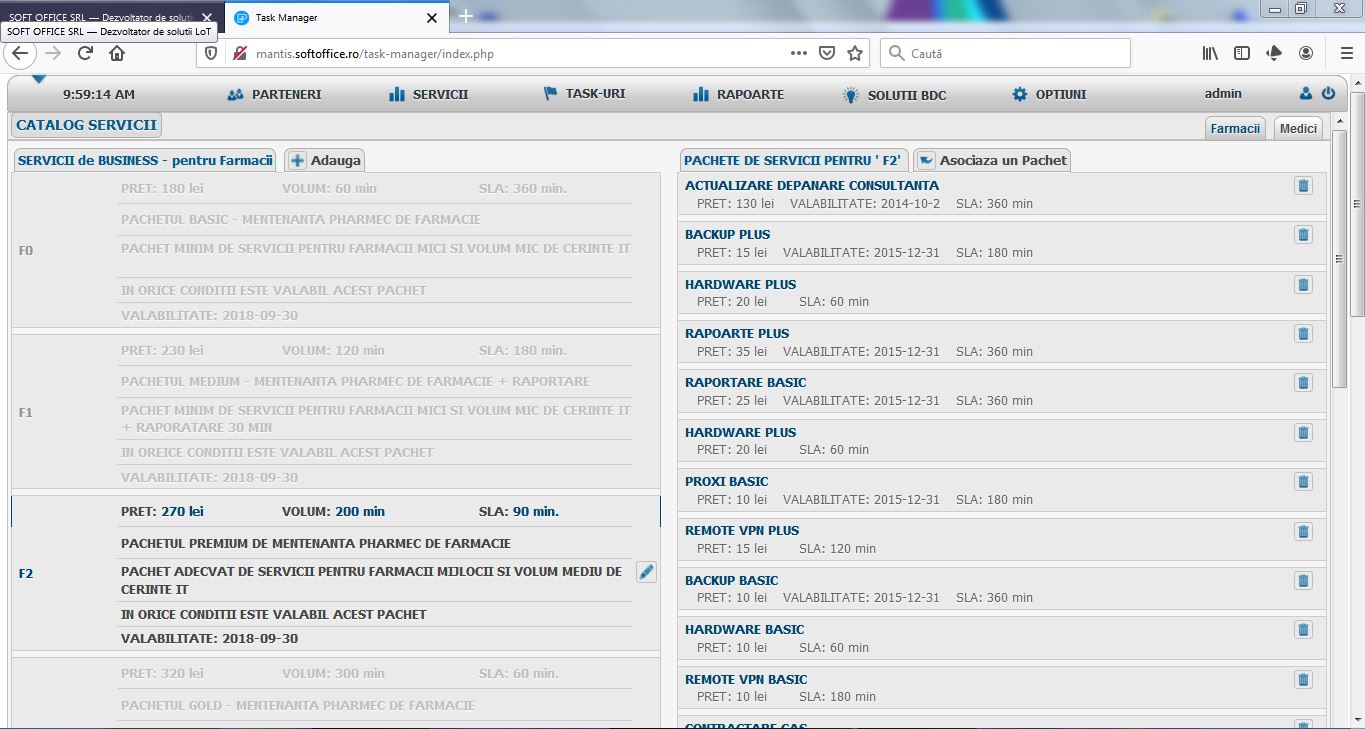Screen dimensions: 1365x729
Task: Click trash icon for BACKUP PLUS
Action: tap(1303, 235)
